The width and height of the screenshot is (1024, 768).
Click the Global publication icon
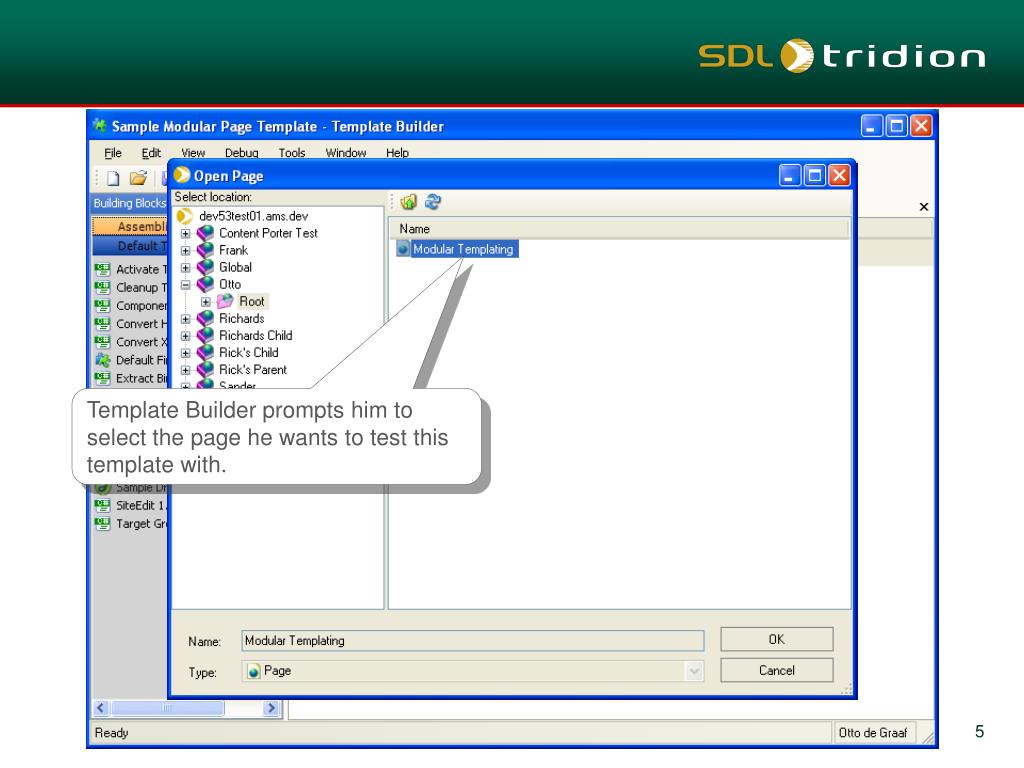click(206, 267)
